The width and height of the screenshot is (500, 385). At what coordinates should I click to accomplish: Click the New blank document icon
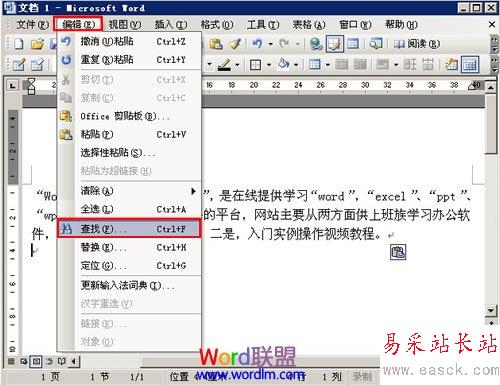tap(18, 44)
